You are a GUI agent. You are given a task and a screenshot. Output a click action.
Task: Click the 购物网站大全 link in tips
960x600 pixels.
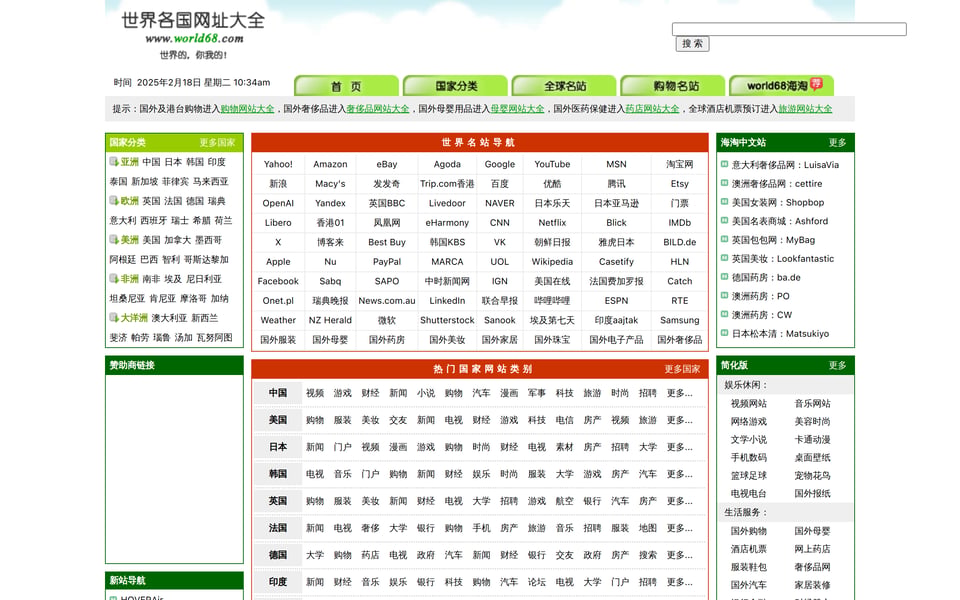click(x=247, y=109)
